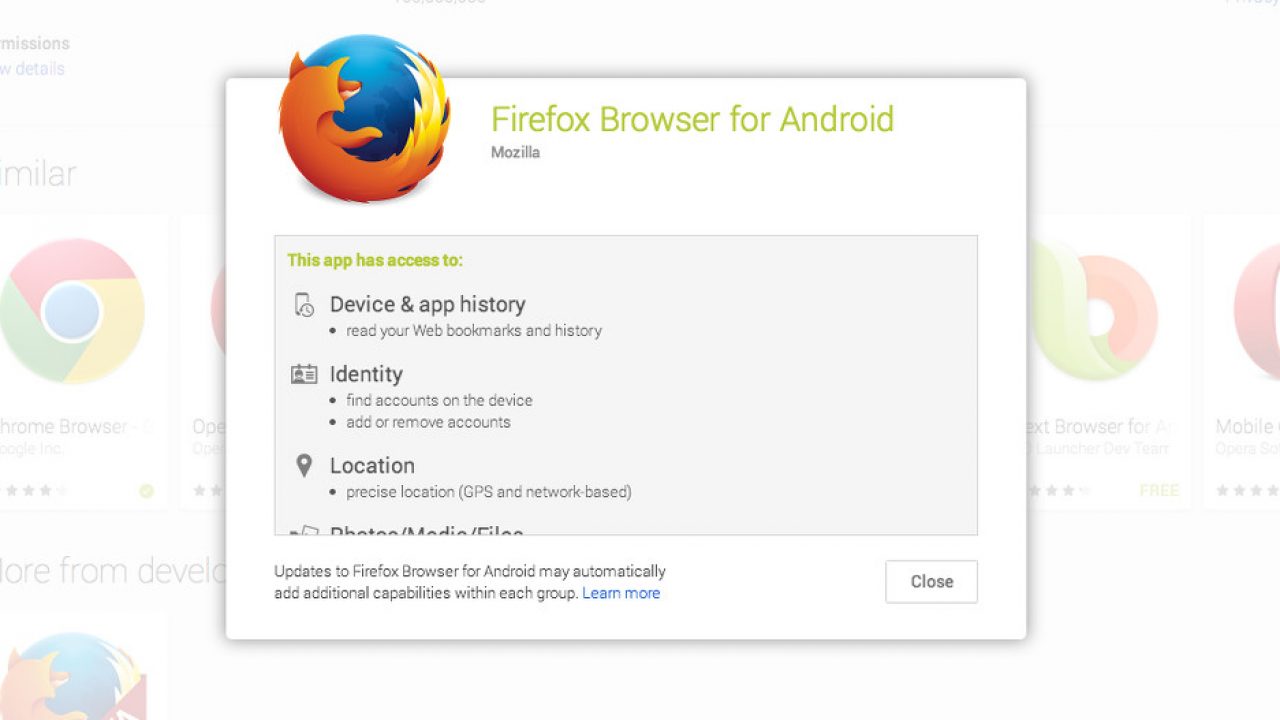The height and width of the screenshot is (720, 1280).
Task: Click the Device & app history icon
Action: [x=304, y=305]
